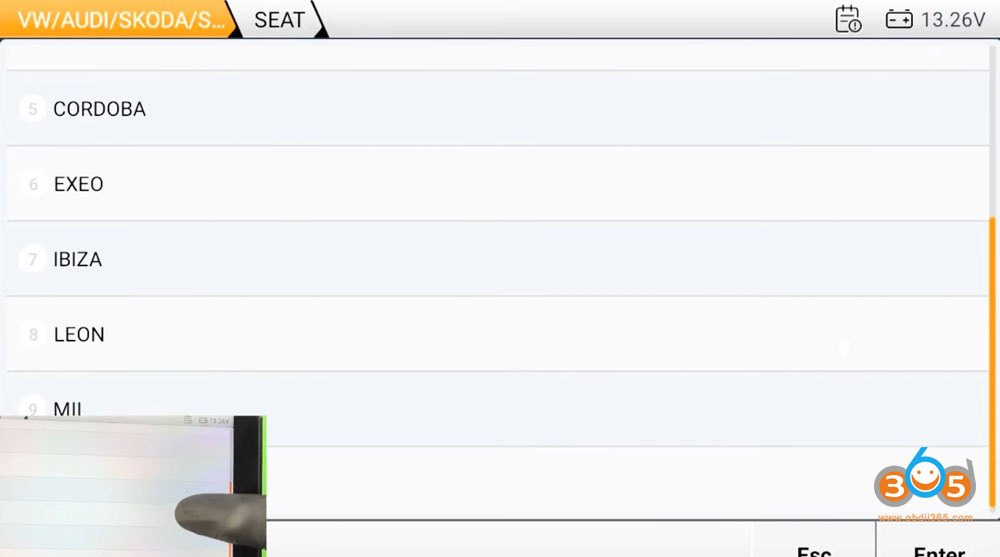Open the LEON model entry
Viewport: 1000px width, 557px height.
[x=79, y=334]
